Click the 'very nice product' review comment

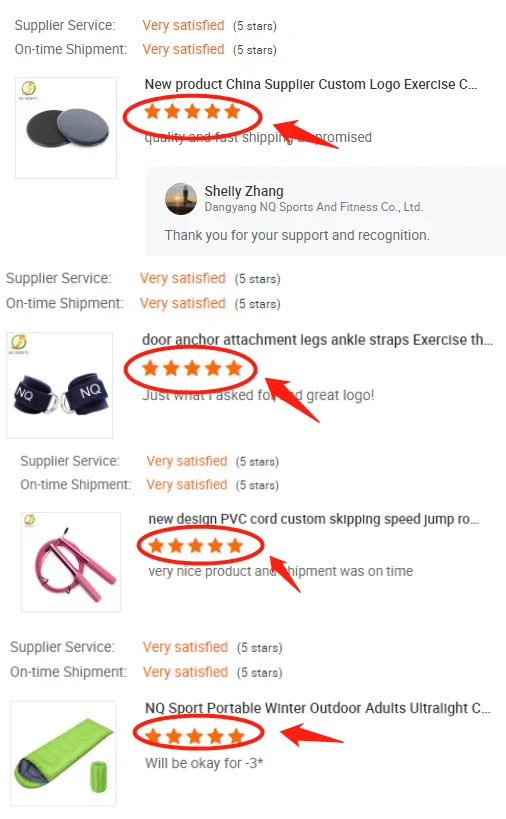[280, 571]
